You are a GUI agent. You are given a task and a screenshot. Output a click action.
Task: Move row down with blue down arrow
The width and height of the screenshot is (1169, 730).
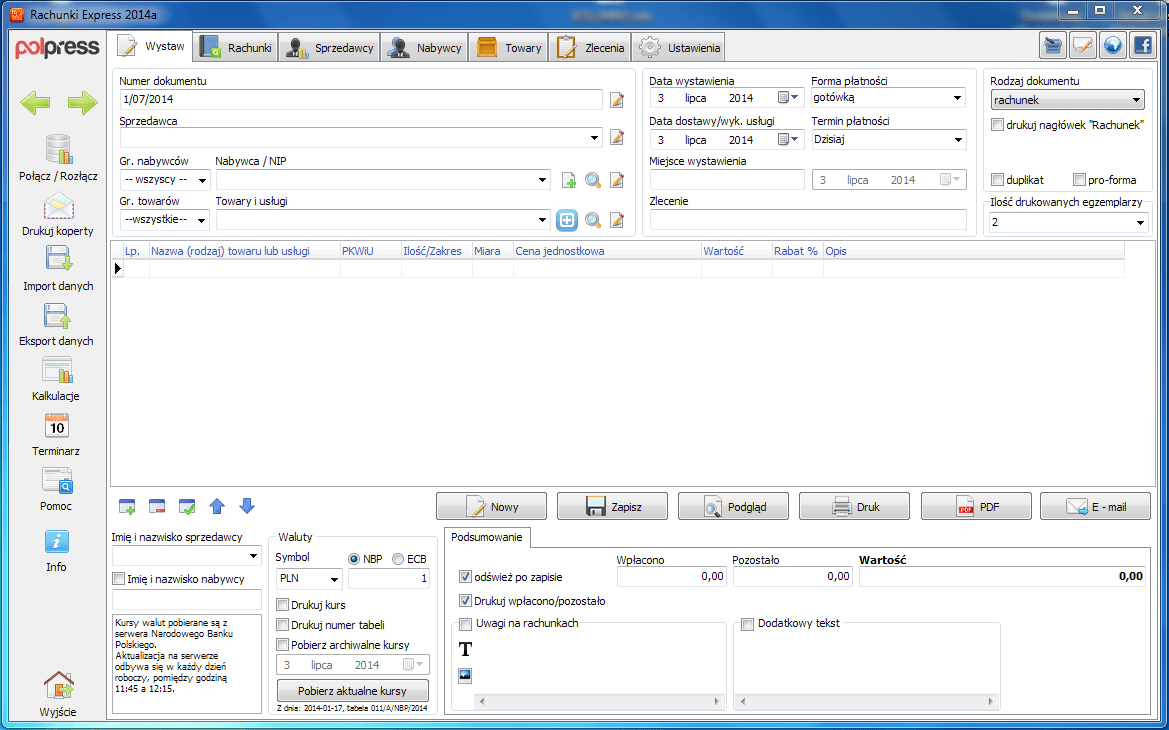(x=247, y=506)
